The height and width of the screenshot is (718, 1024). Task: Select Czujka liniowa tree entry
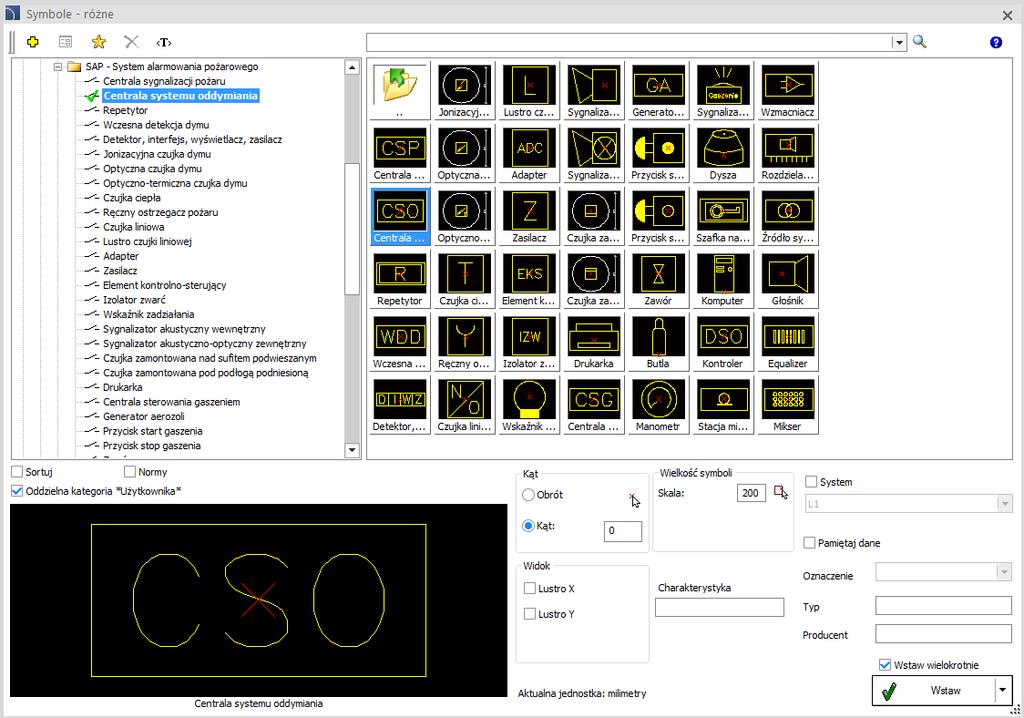click(x=133, y=227)
